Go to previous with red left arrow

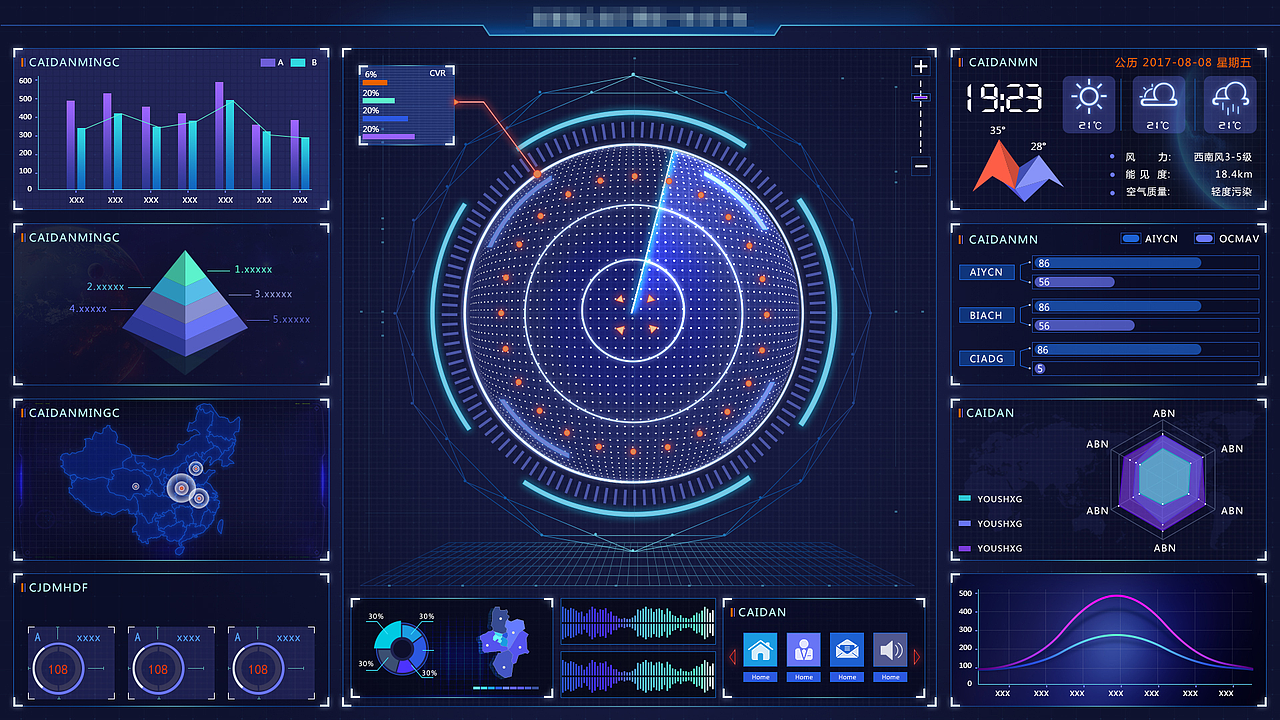[x=732, y=656]
